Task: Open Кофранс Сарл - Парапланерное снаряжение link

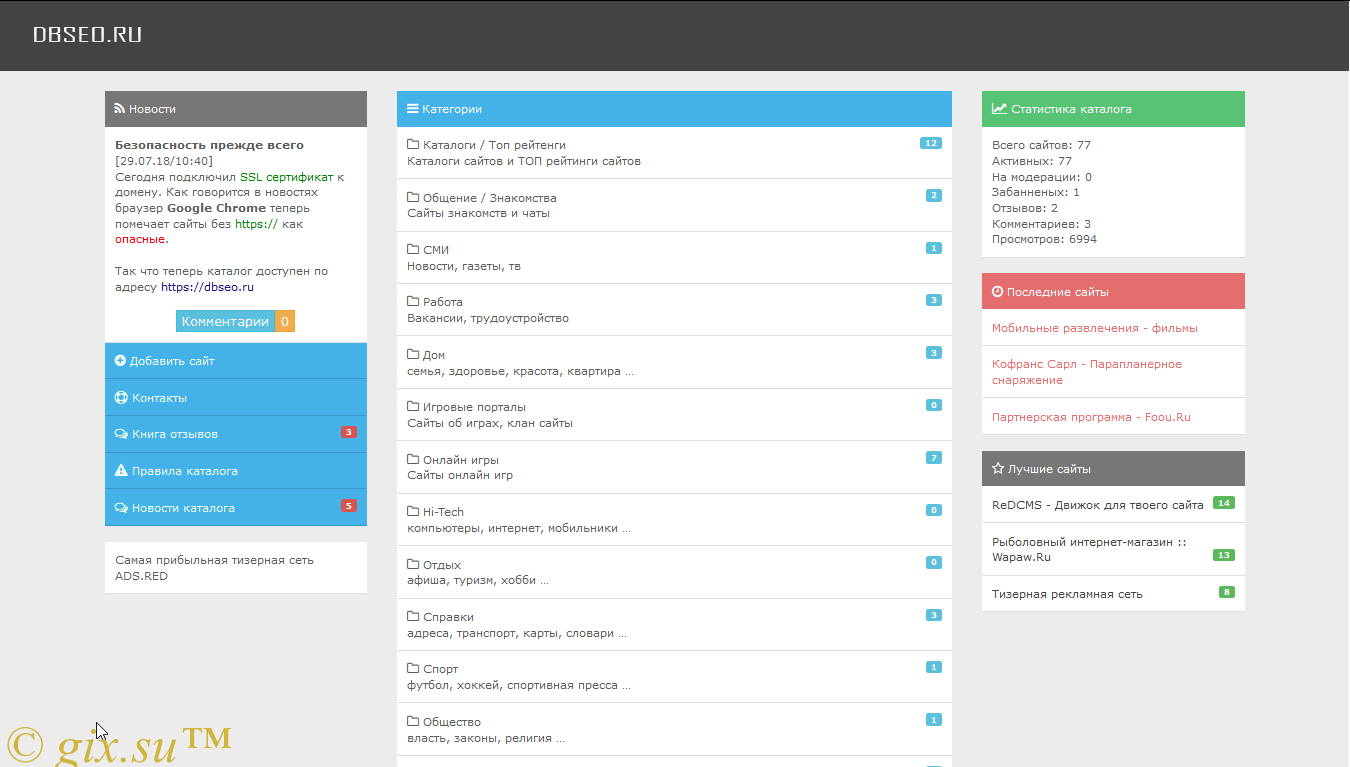Action: 1087,372
